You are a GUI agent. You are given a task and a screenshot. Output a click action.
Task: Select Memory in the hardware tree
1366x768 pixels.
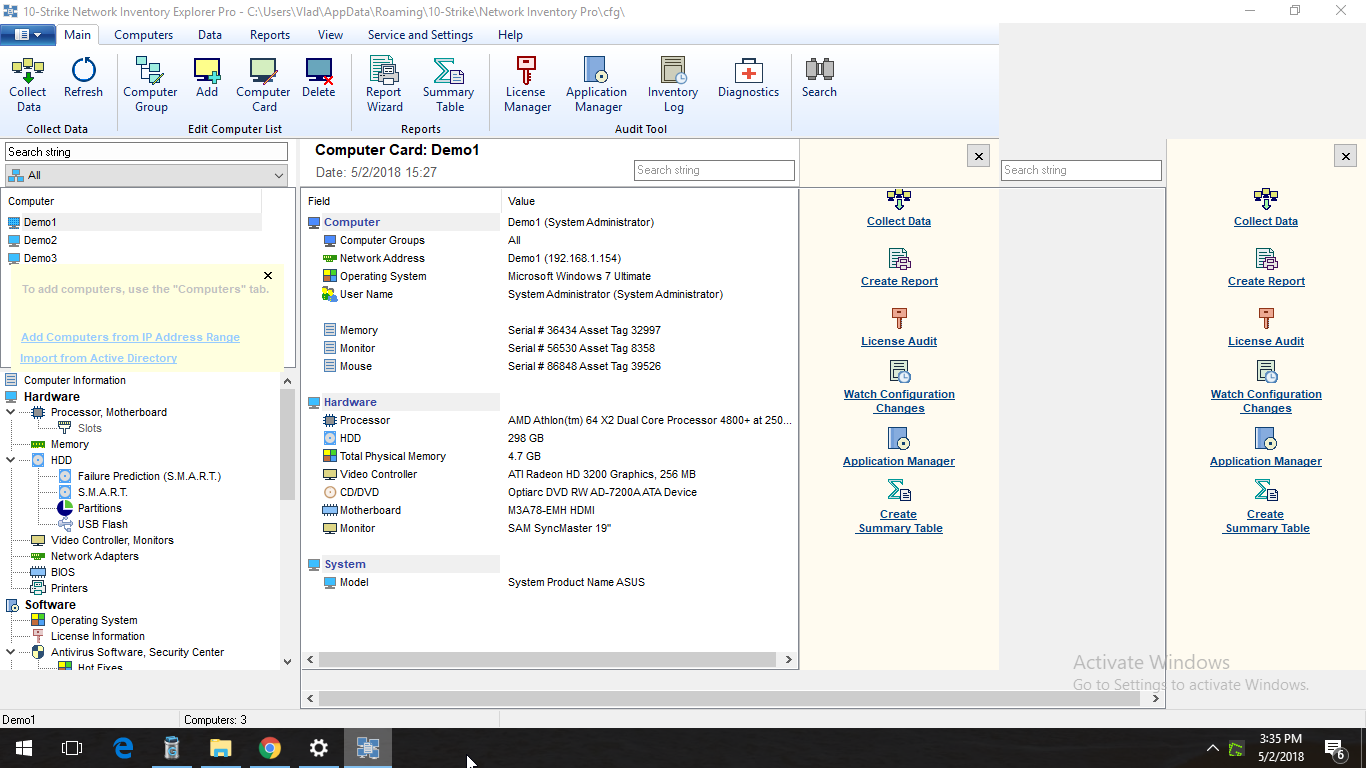pos(70,444)
